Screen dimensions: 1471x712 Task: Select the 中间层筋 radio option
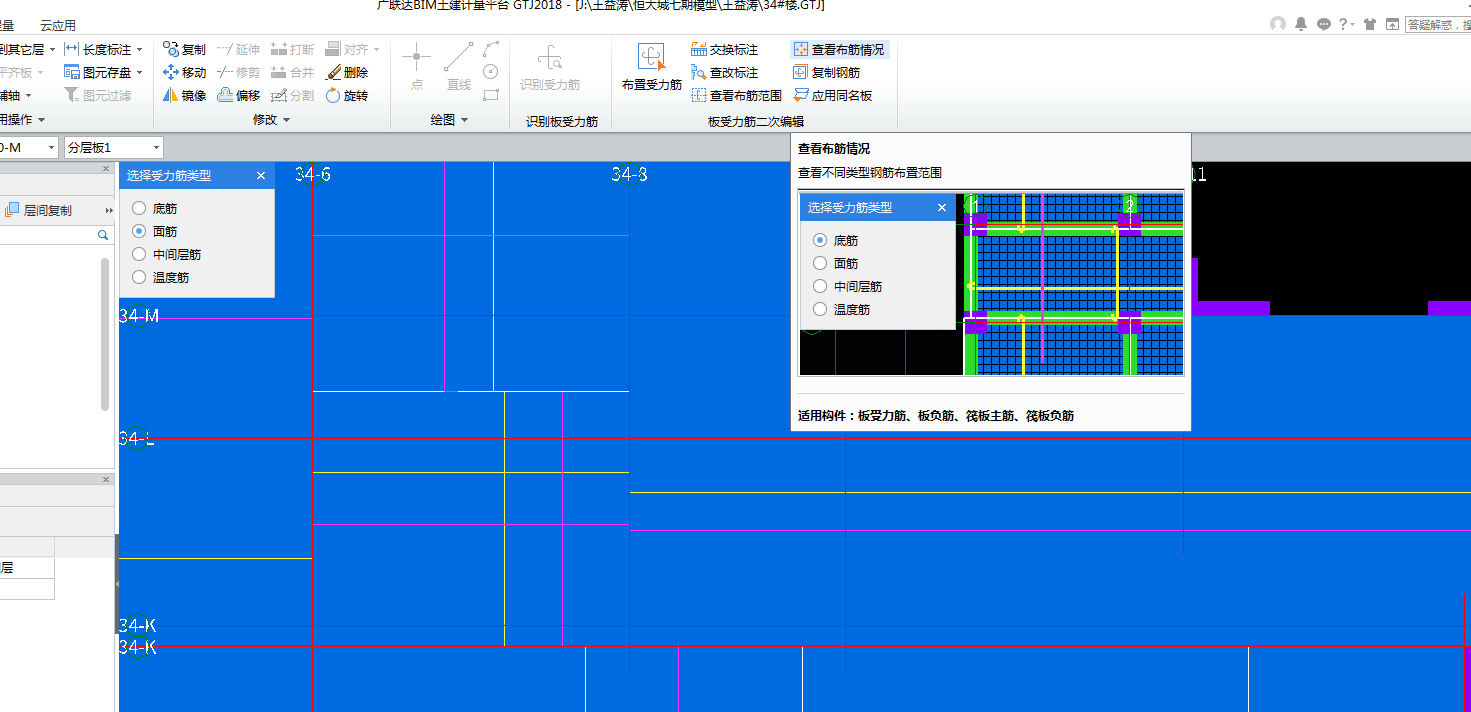click(x=139, y=255)
